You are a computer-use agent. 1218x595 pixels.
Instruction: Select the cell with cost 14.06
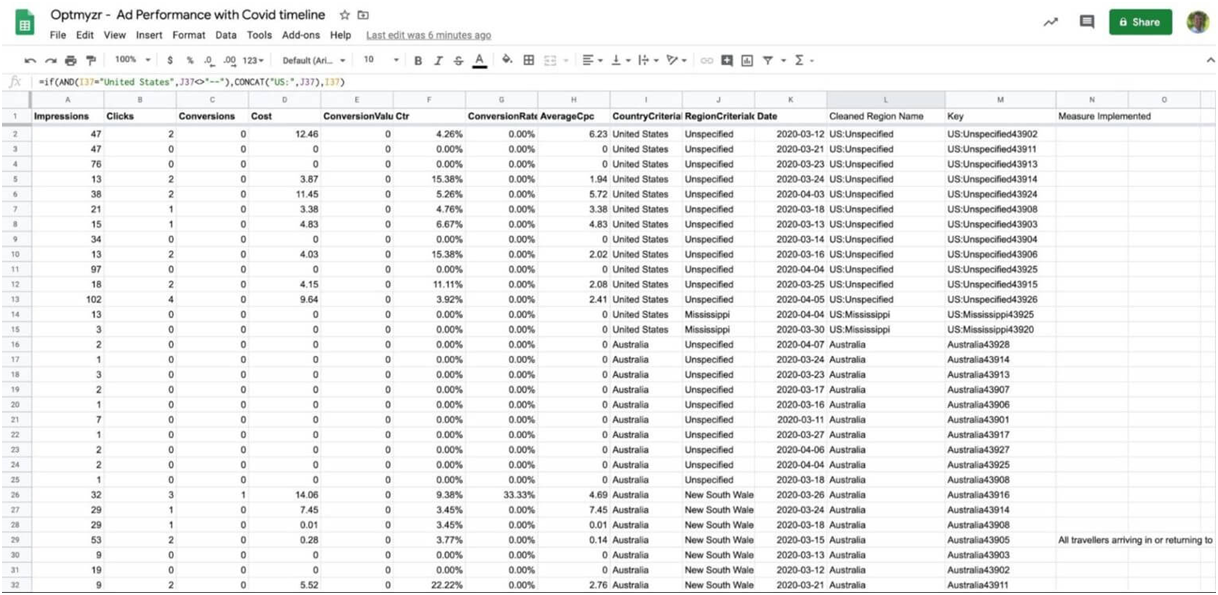[x=283, y=494]
